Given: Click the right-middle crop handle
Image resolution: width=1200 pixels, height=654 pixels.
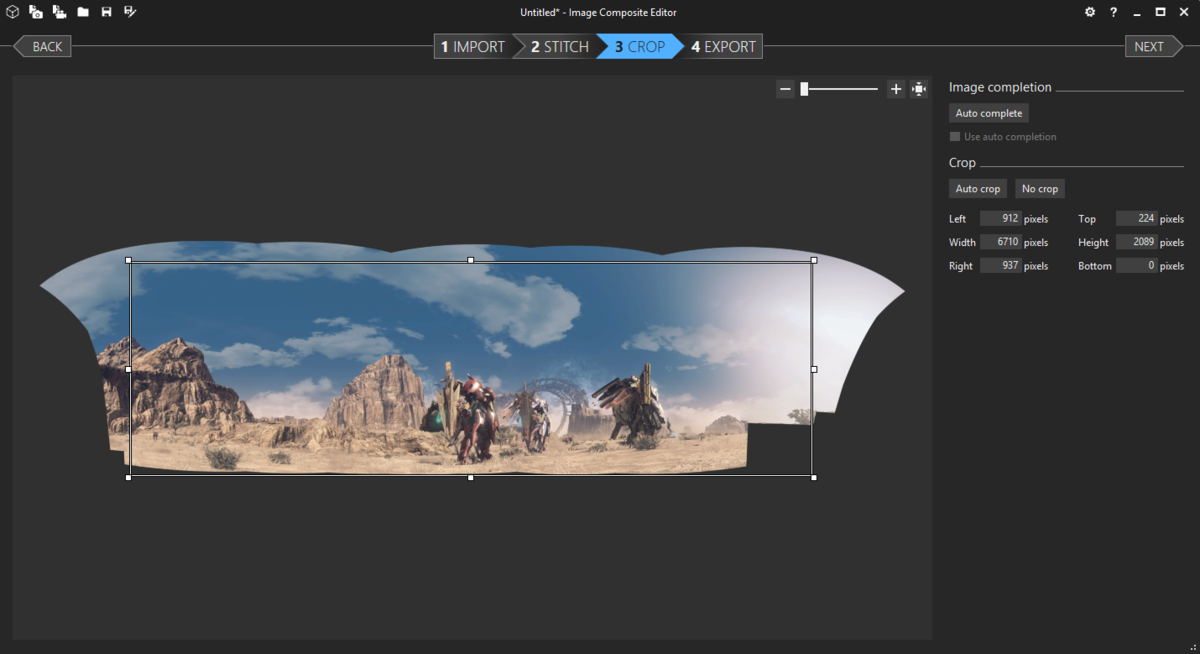Looking at the screenshot, I should [x=814, y=369].
